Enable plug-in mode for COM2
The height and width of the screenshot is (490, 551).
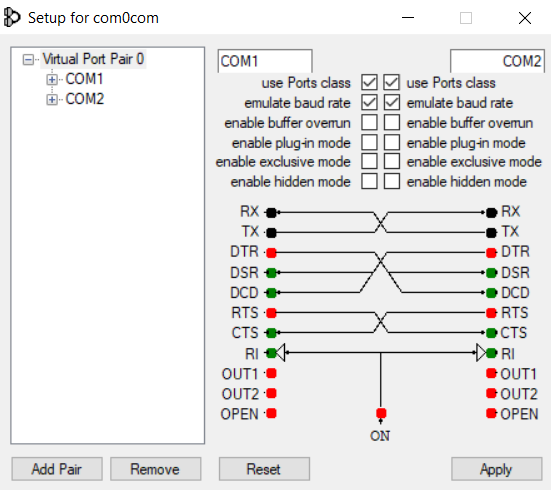tap(391, 142)
